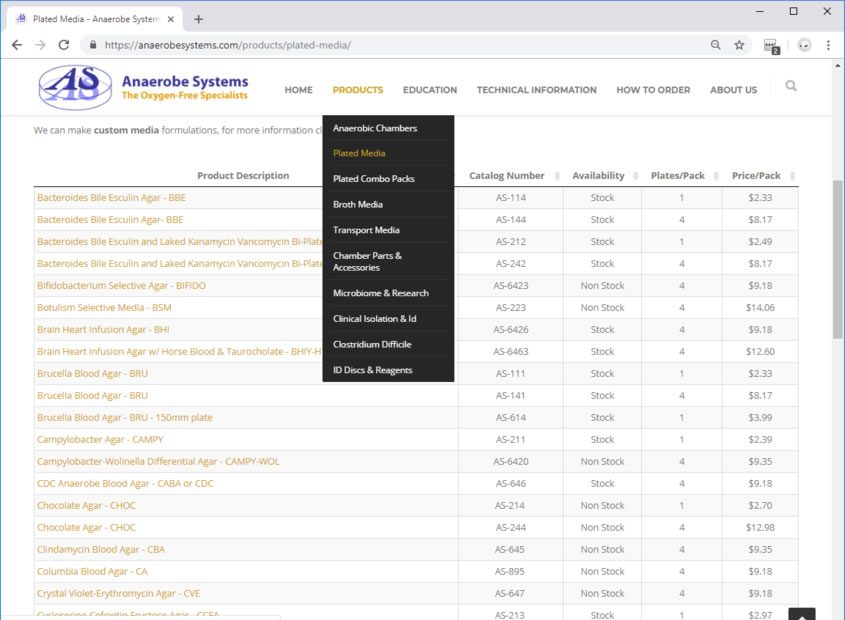The width and height of the screenshot is (845, 620).
Task: Open Anaerobic Chambers menu entry
Action: pyautogui.click(x=375, y=128)
